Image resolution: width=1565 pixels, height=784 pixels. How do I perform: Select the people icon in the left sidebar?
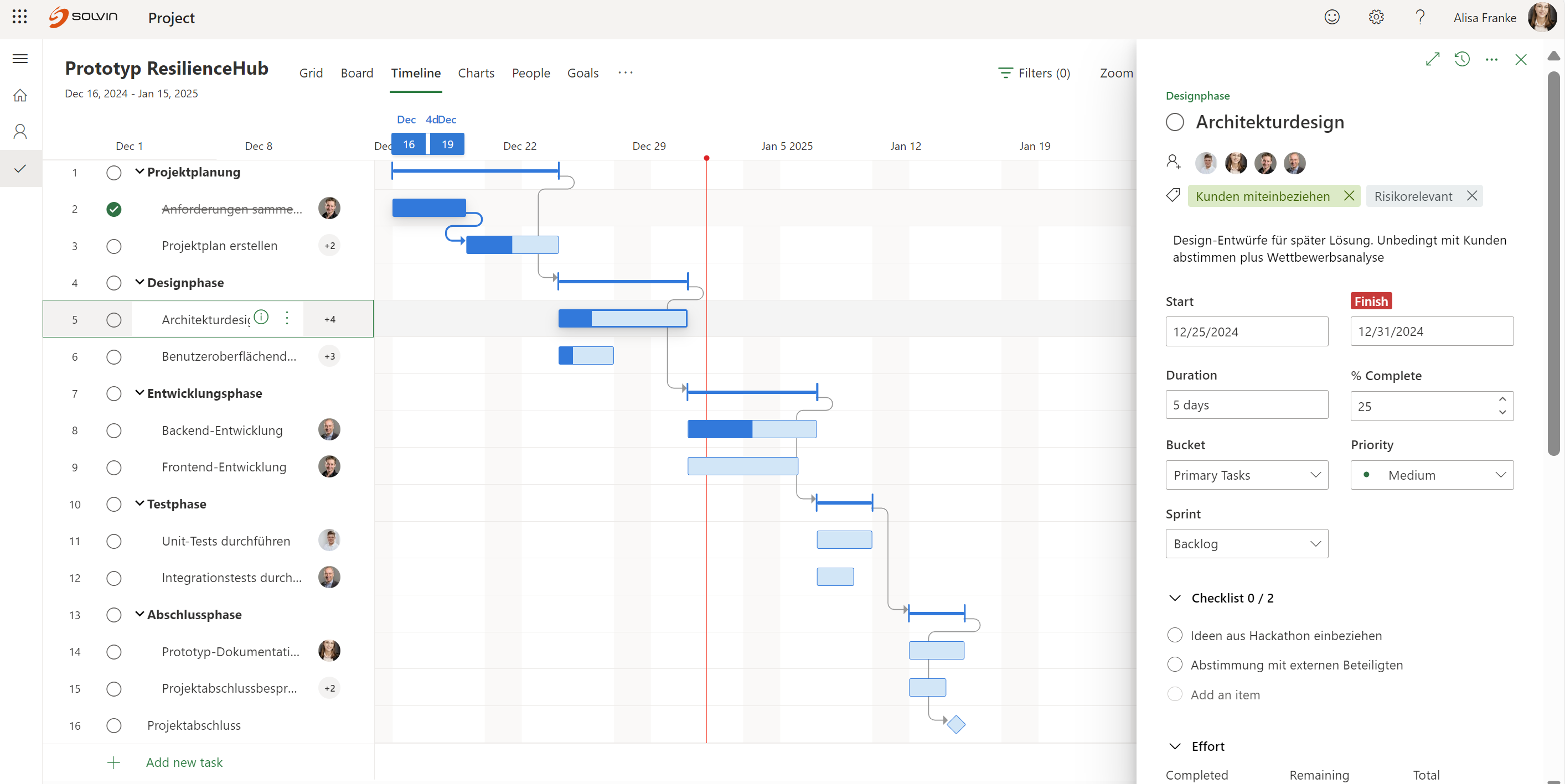click(x=19, y=131)
